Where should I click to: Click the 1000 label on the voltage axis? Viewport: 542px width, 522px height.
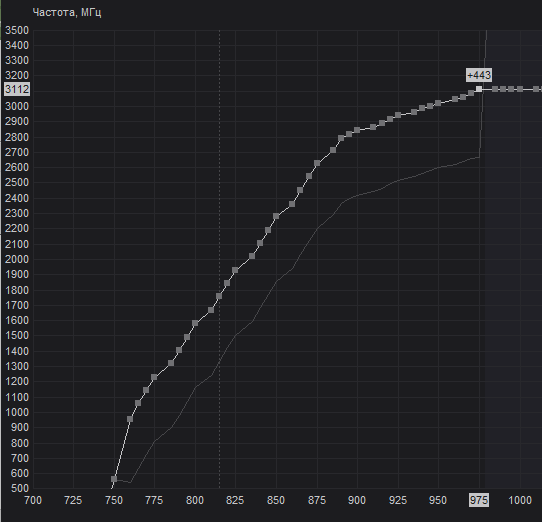tap(520, 500)
